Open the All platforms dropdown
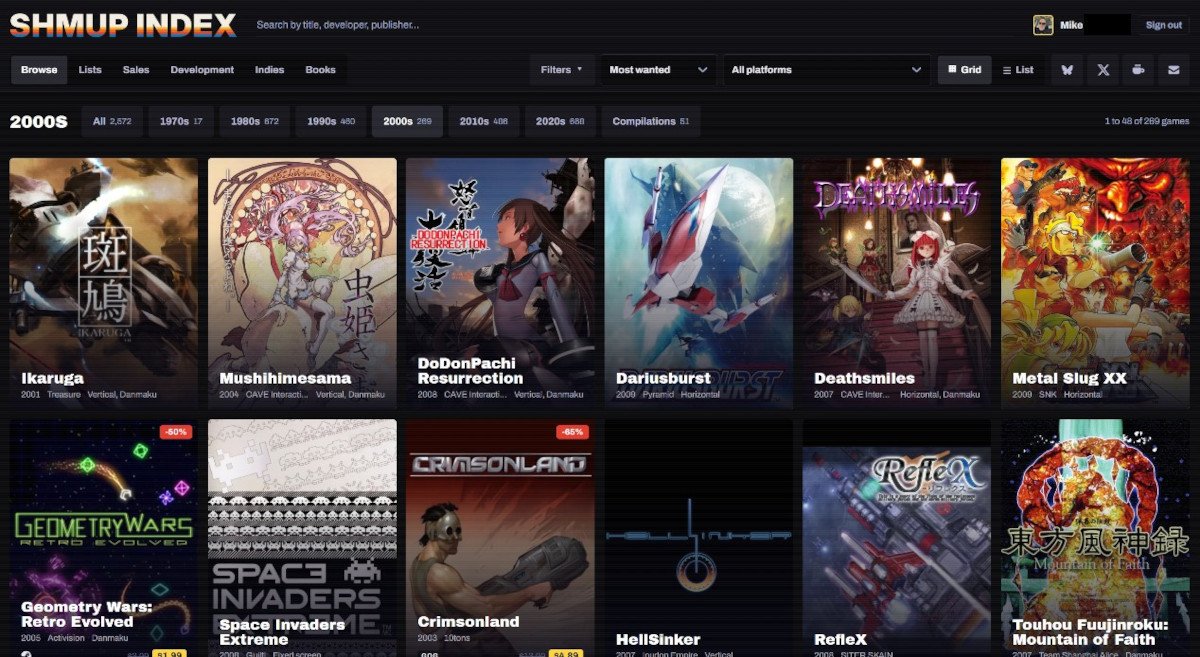 (x=826, y=70)
